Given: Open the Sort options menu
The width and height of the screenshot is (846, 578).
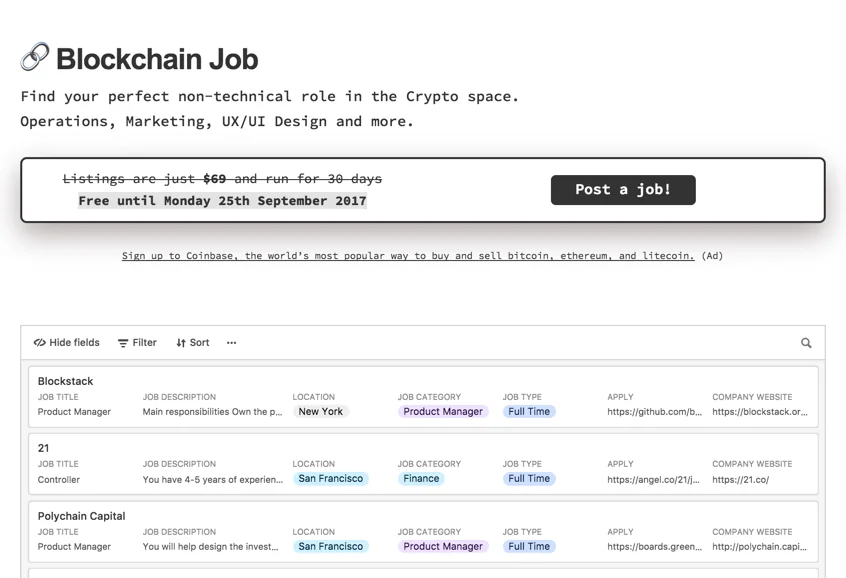Looking at the screenshot, I should (192, 342).
